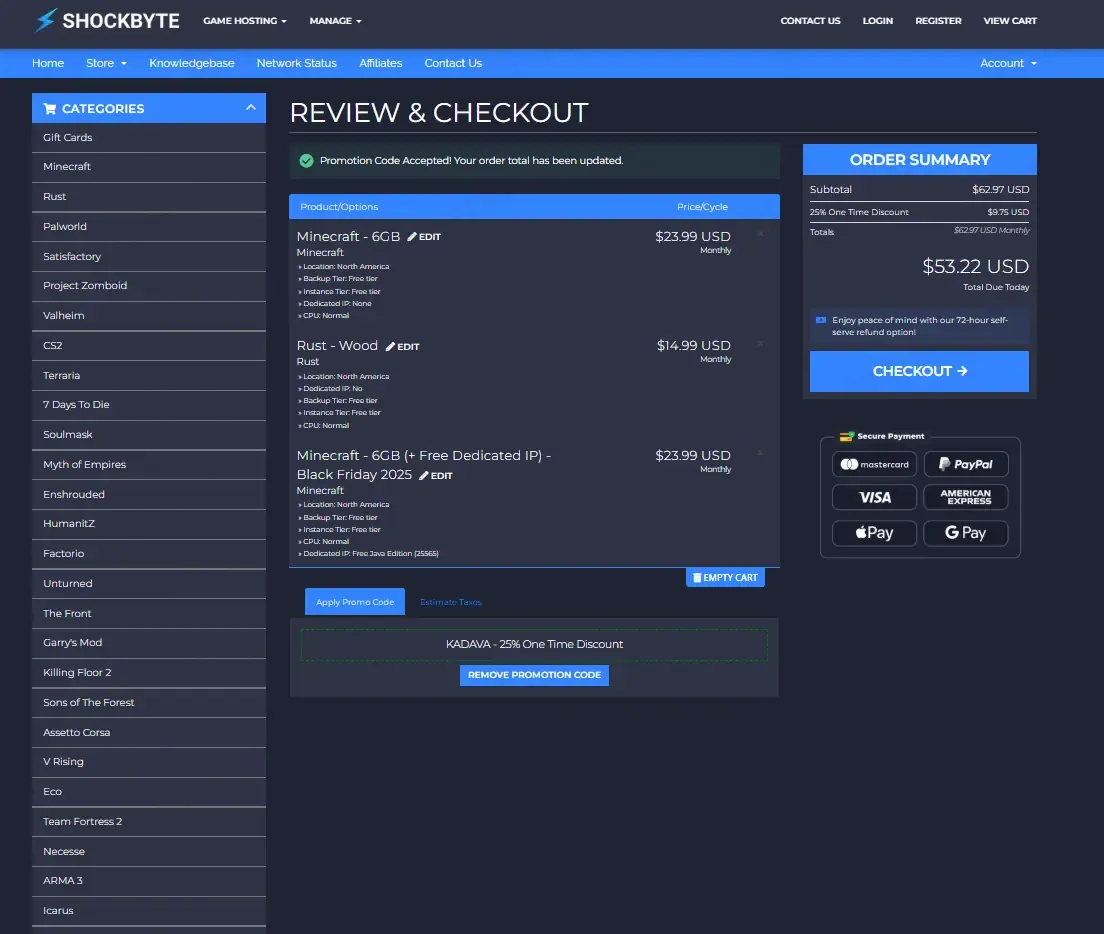Image resolution: width=1104 pixels, height=934 pixels.
Task: Click the Home link in the nav bar
Action: (x=48, y=63)
